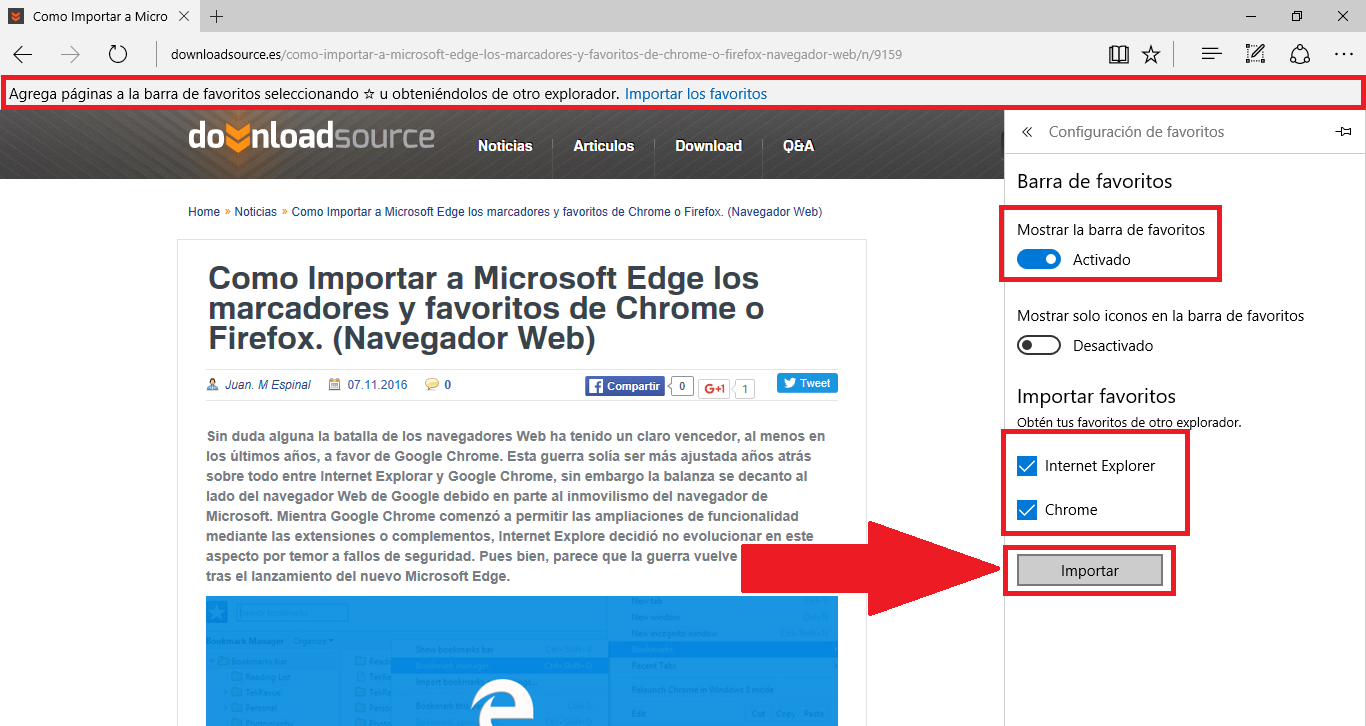Click the Facebook Compartir button

(x=625, y=386)
